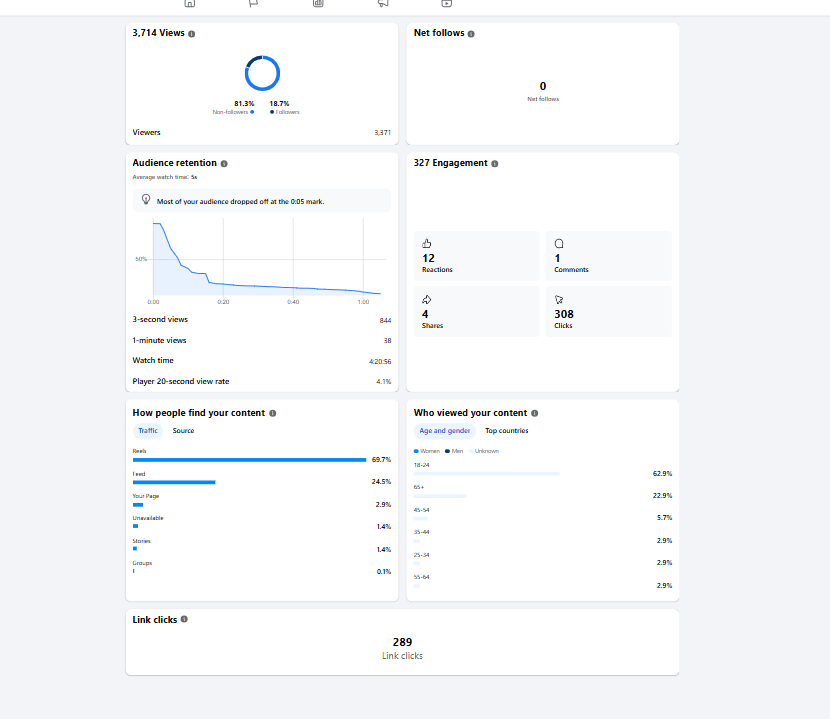Image resolution: width=830 pixels, height=719 pixels.
Task: Click the speech bubble Comments icon
Action: [x=559, y=244]
